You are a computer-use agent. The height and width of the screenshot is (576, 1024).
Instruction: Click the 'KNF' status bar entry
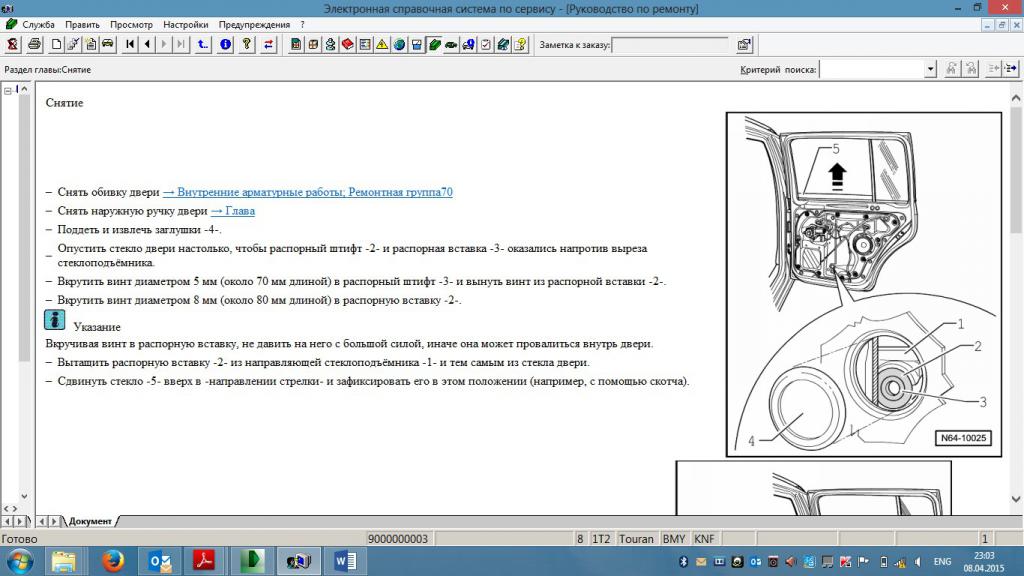(704, 539)
